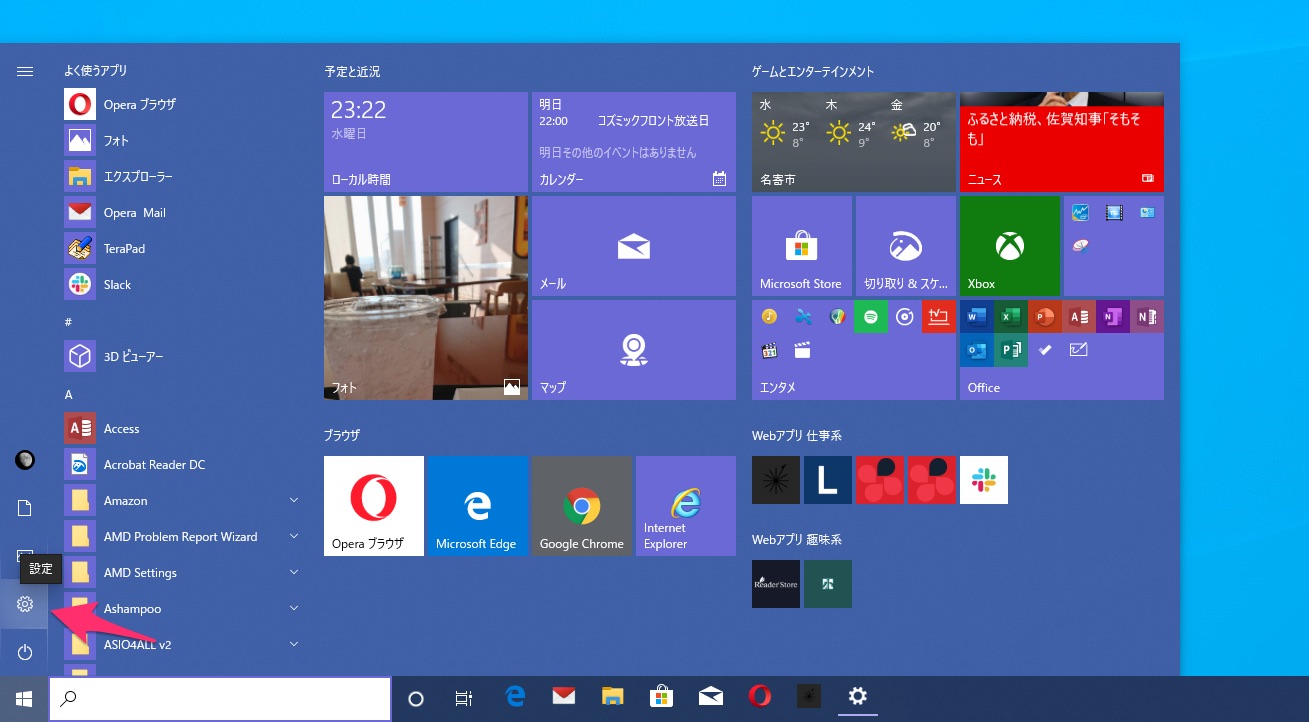Launch the Internet Explorer tile
The height and width of the screenshot is (722, 1309).
pyautogui.click(x=686, y=506)
